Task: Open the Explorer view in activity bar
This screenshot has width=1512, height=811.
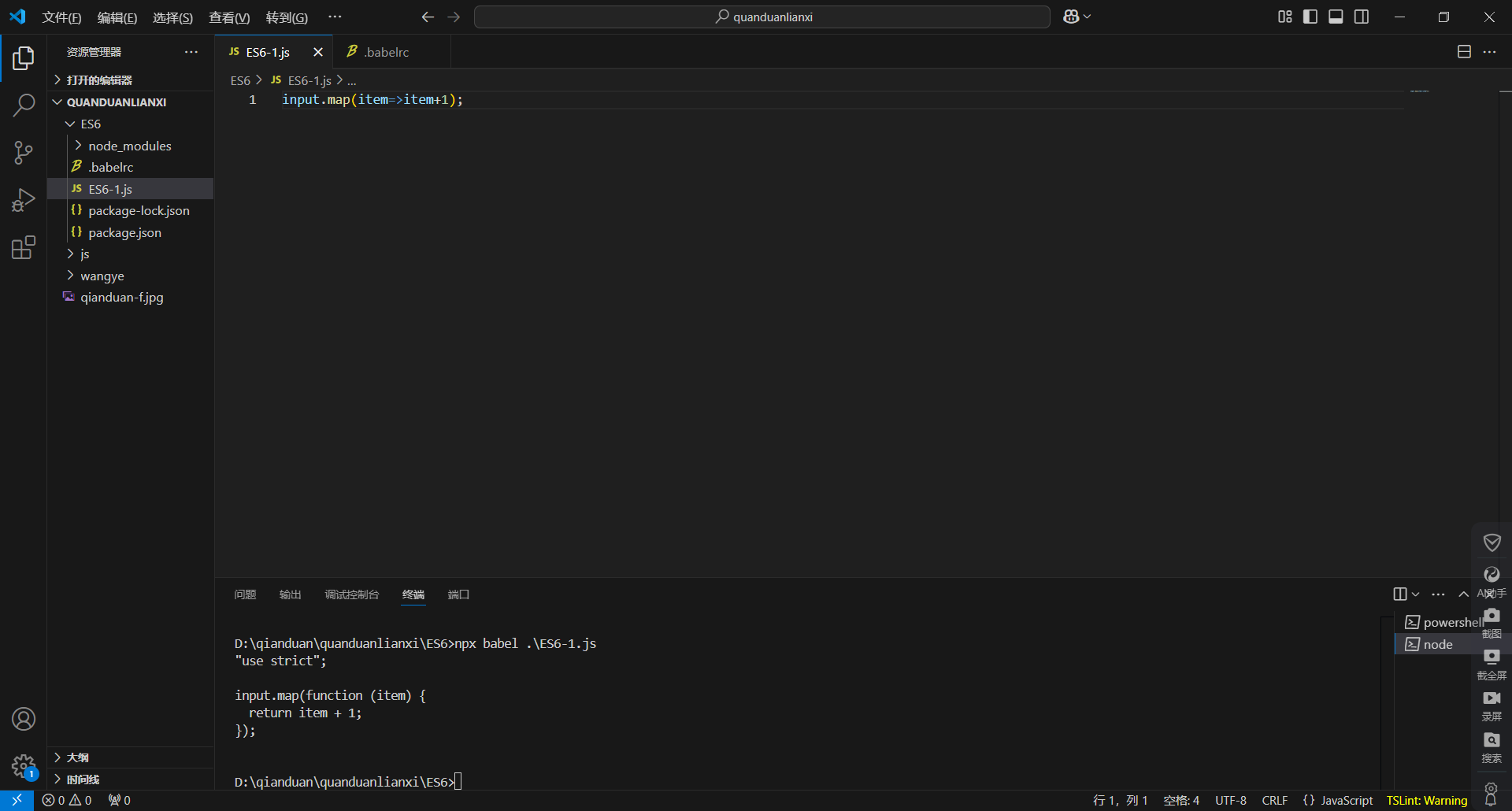Action: pyautogui.click(x=24, y=58)
